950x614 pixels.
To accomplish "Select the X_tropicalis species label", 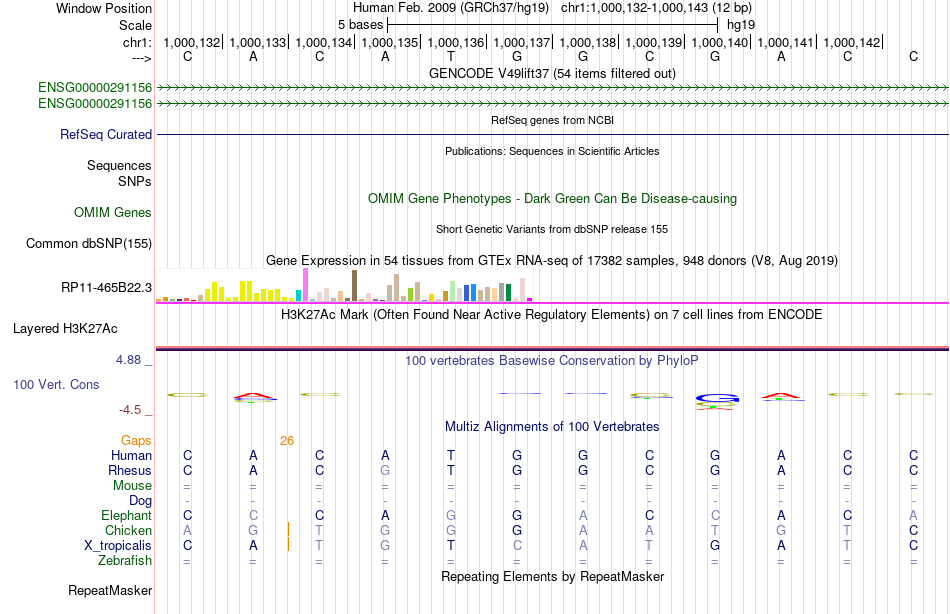I will (118, 546).
